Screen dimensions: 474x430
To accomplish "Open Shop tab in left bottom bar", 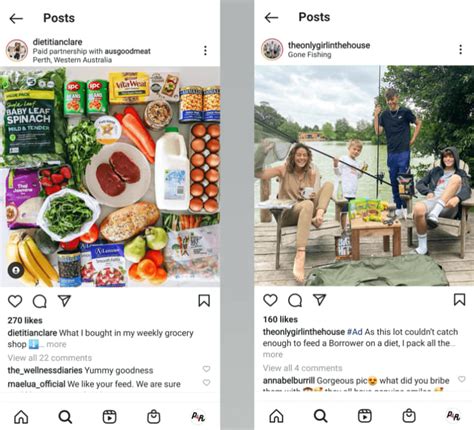I will (154, 417).
